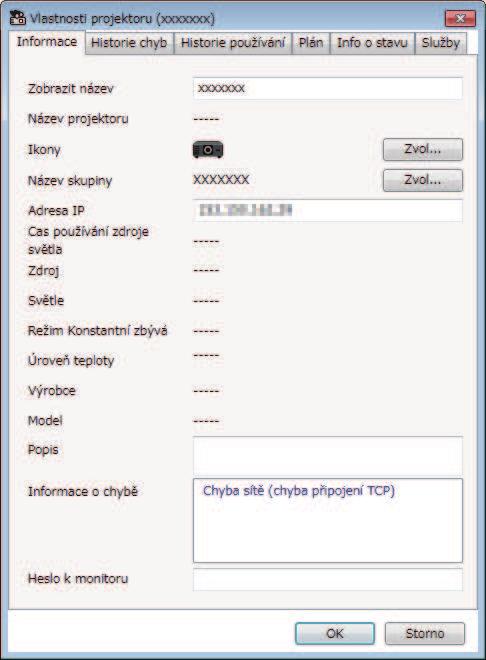Click the Název projektoru label
This screenshot has height=660, width=486.
point(78,119)
